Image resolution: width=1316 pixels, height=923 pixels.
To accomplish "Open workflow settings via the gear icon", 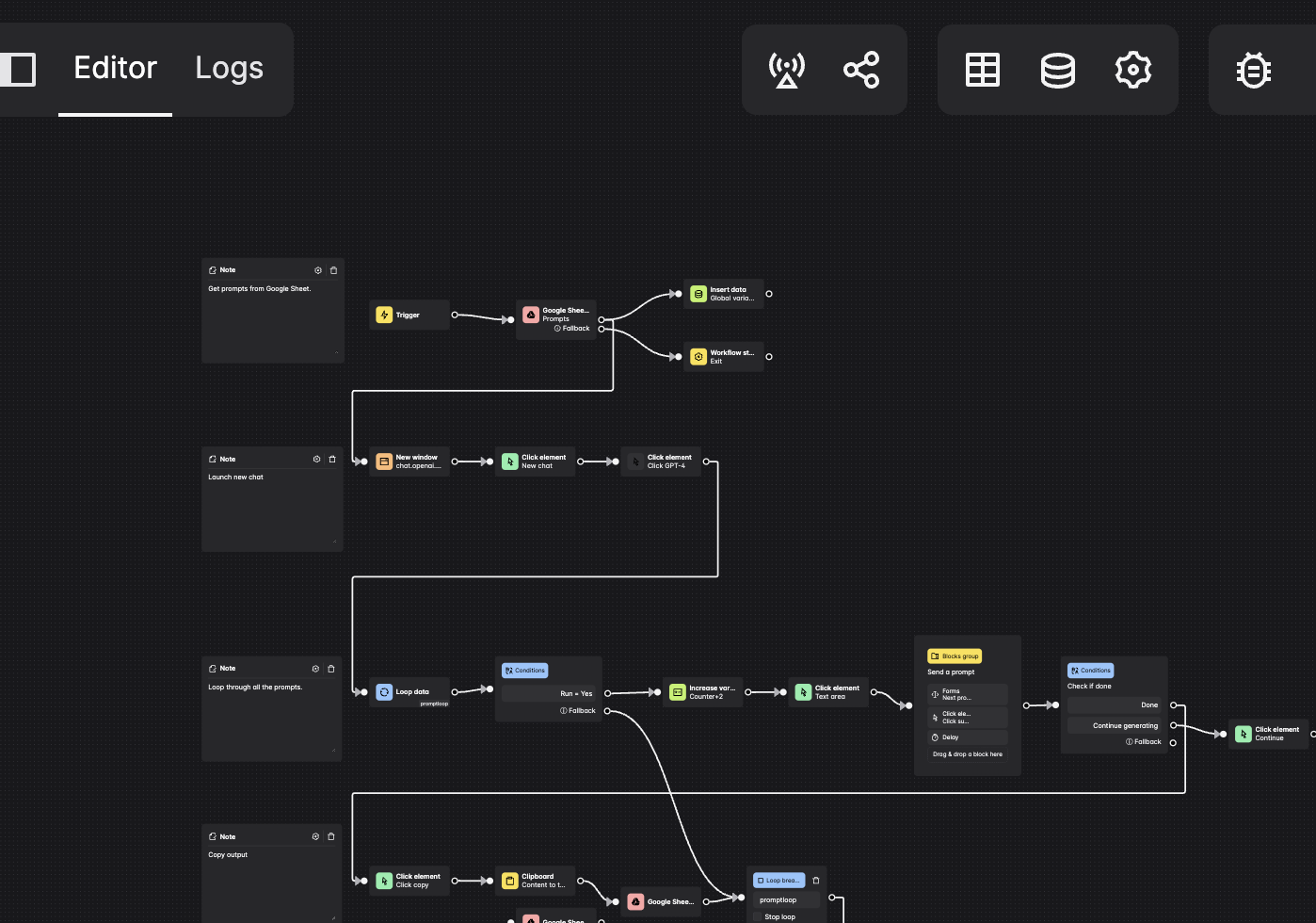I will click(x=1132, y=69).
